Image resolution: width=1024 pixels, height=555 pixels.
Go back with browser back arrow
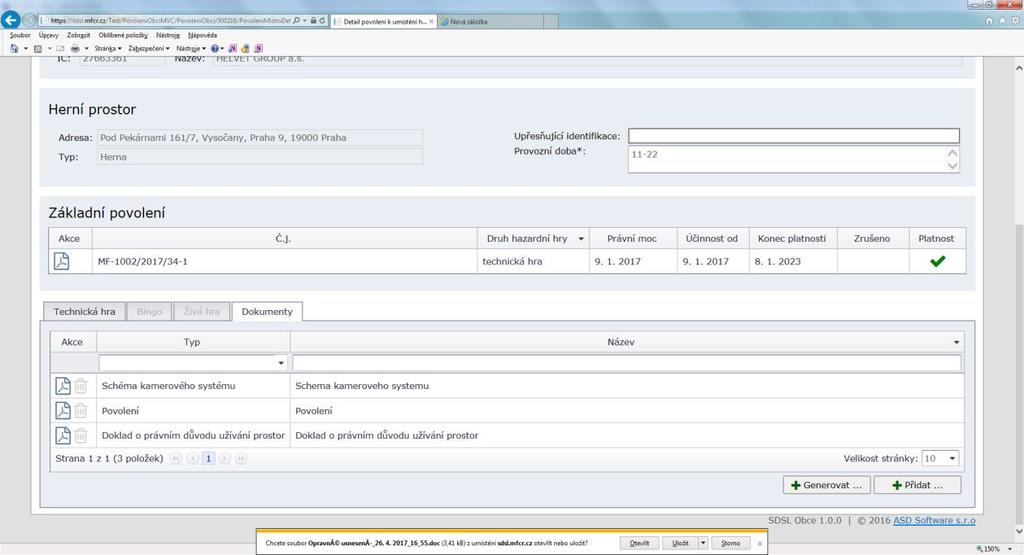pyautogui.click(x=10, y=20)
